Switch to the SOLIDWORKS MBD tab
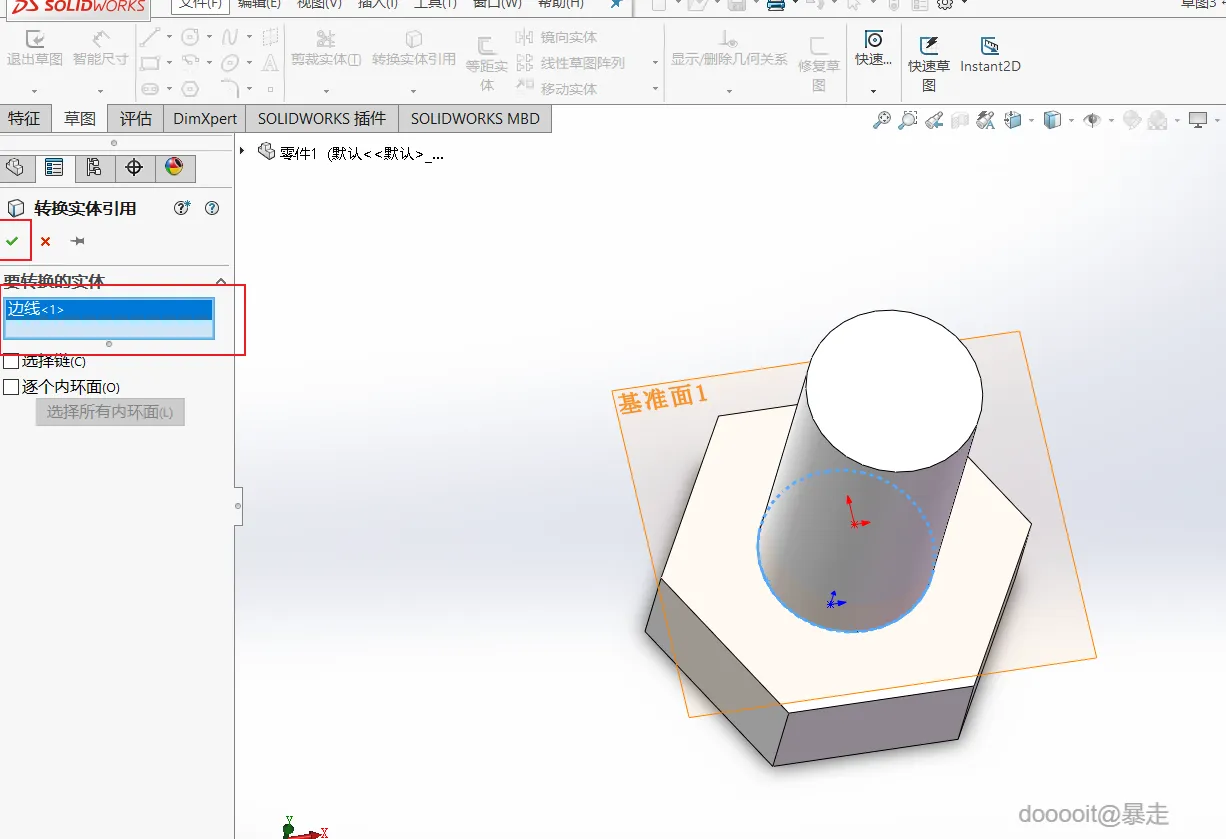The image size is (1226, 839). click(474, 118)
